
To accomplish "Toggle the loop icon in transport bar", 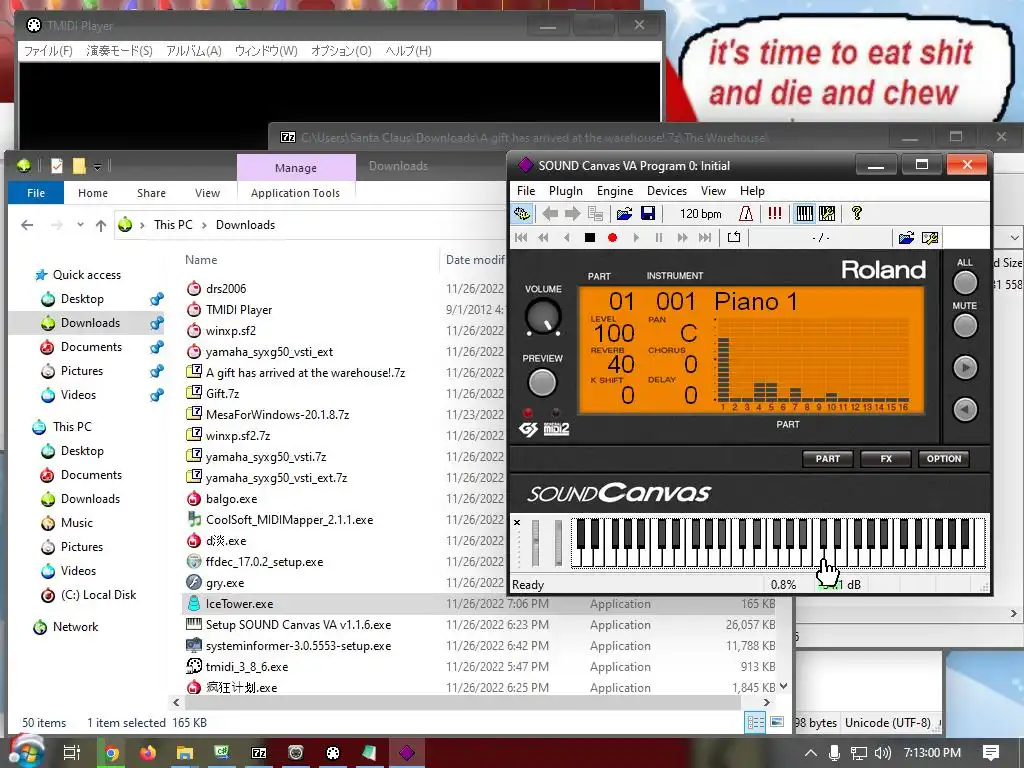I will tap(734, 237).
